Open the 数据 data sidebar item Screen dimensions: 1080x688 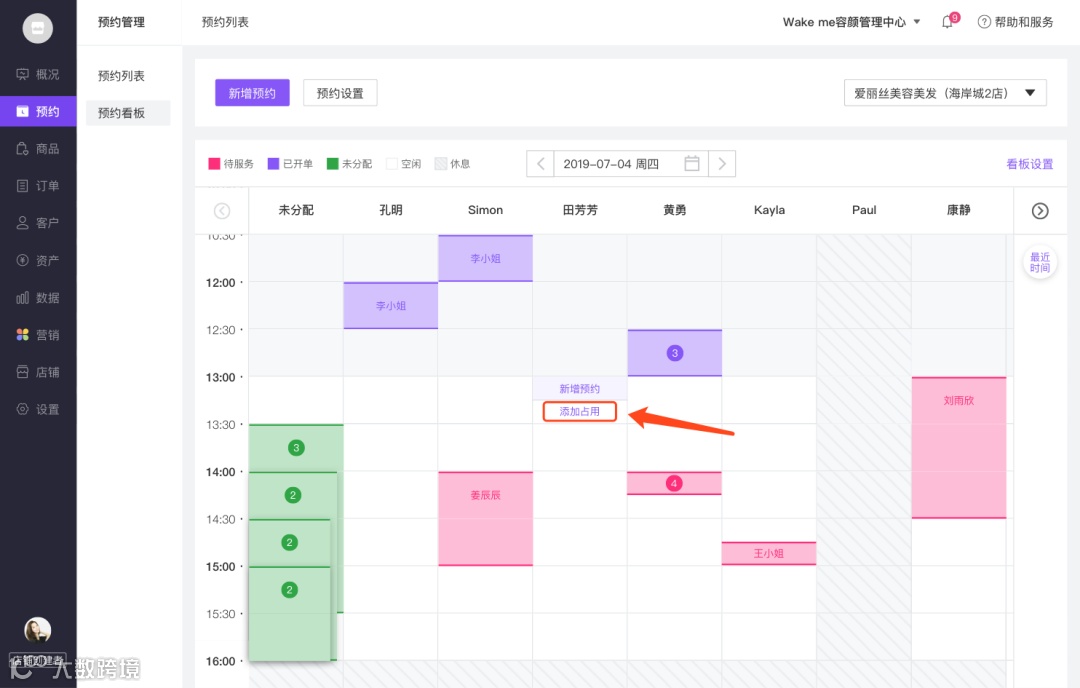[38, 298]
